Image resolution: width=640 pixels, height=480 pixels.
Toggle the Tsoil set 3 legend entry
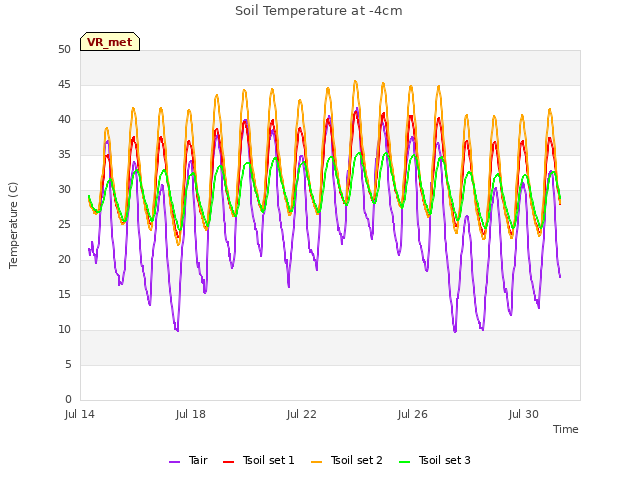coord(435,460)
